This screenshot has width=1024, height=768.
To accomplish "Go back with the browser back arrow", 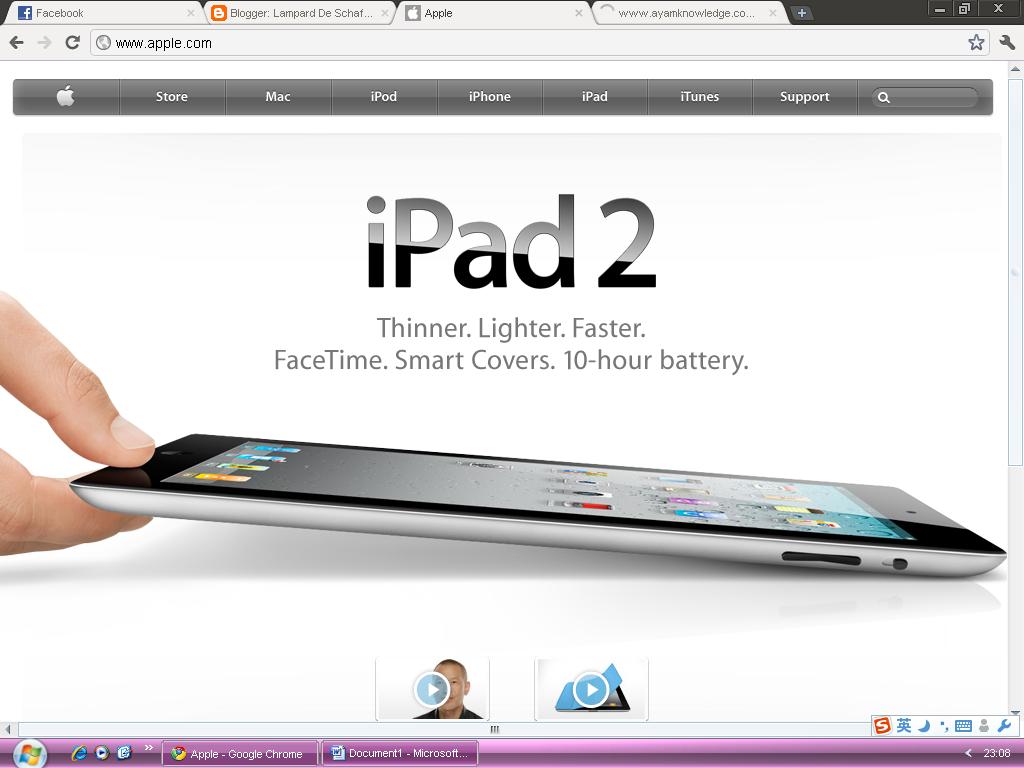I will tap(16, 43).
